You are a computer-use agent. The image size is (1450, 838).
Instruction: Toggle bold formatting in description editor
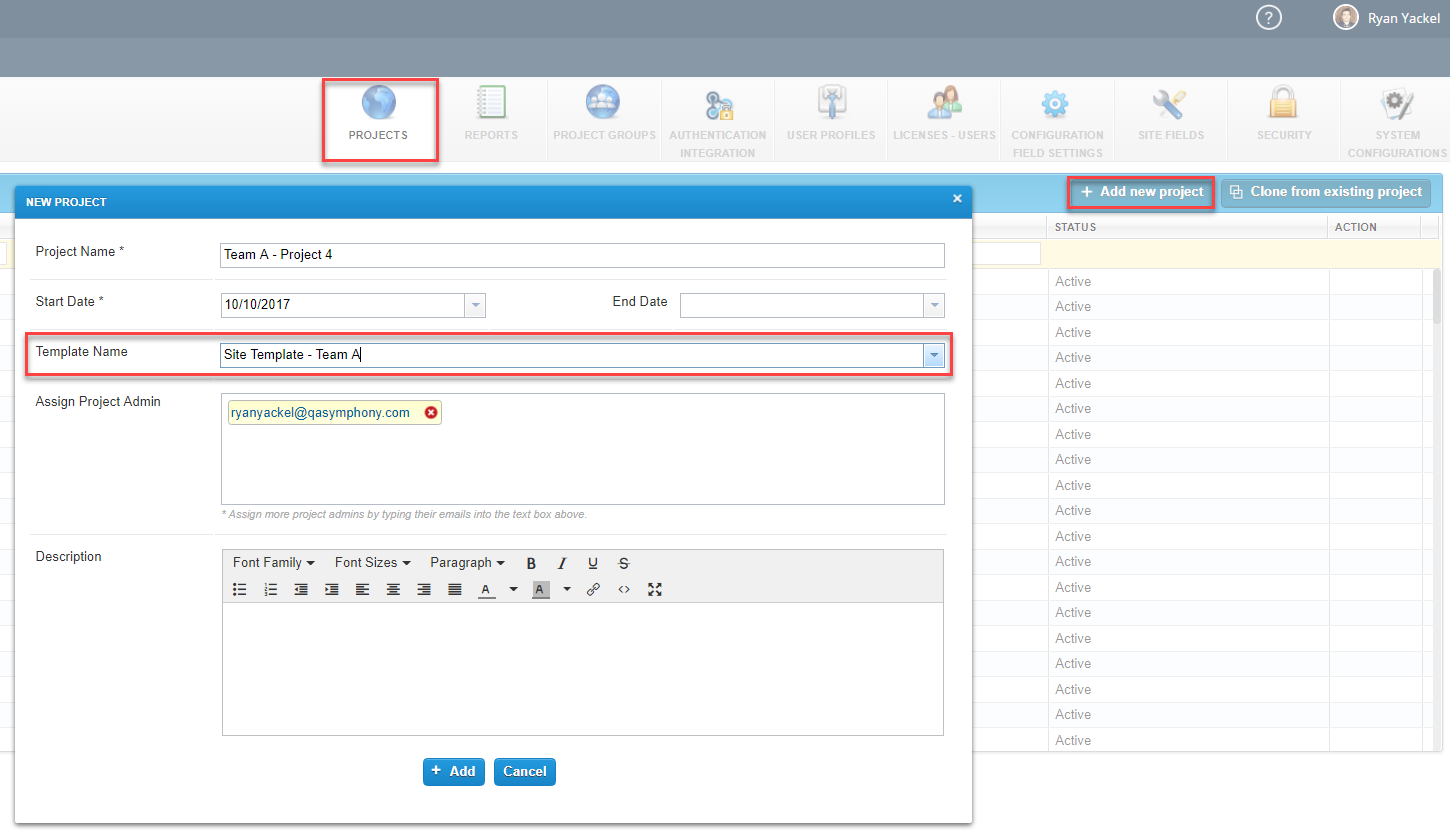[531, 563]
